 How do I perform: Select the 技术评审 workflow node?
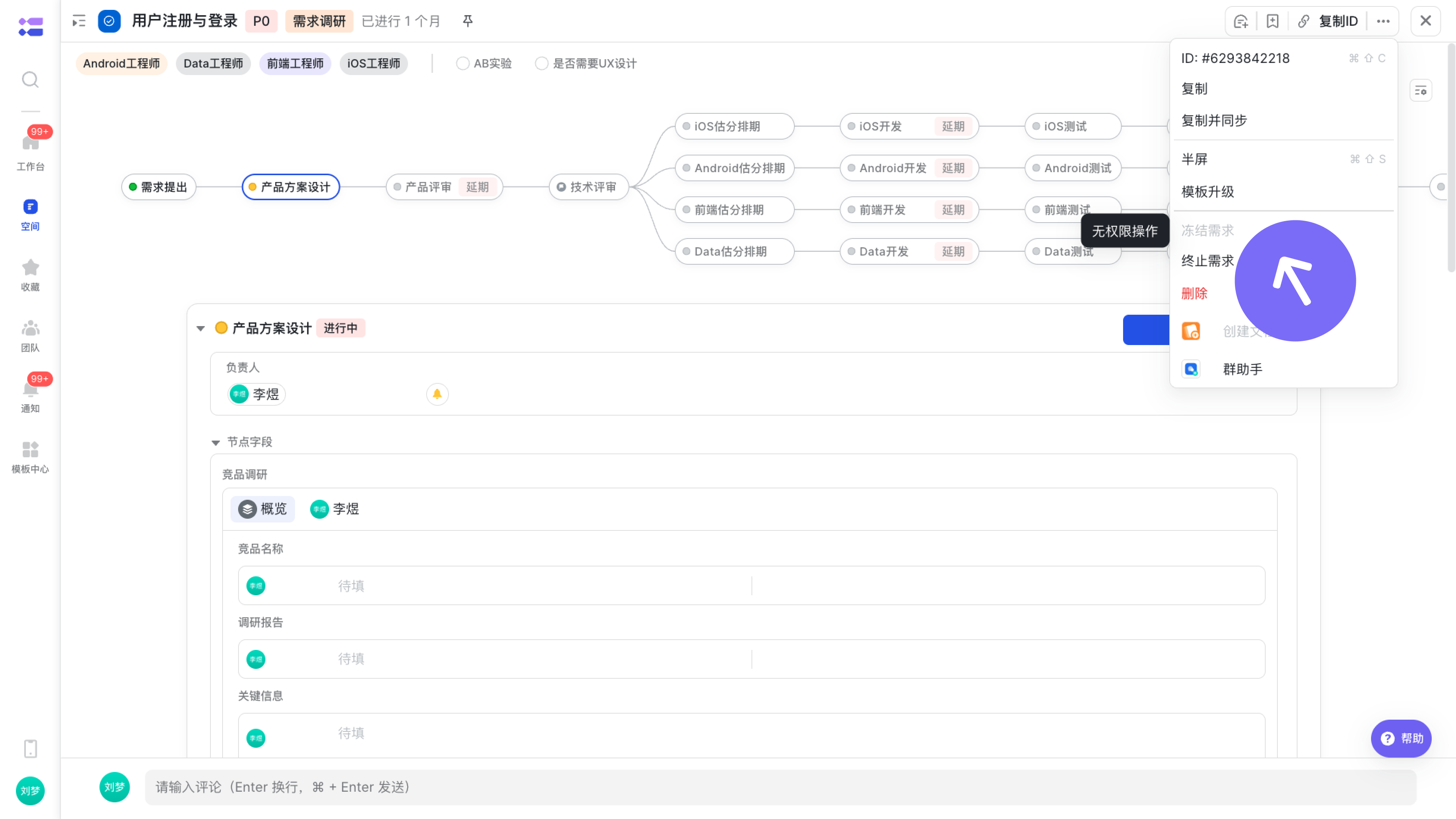[x=588, y=187]
